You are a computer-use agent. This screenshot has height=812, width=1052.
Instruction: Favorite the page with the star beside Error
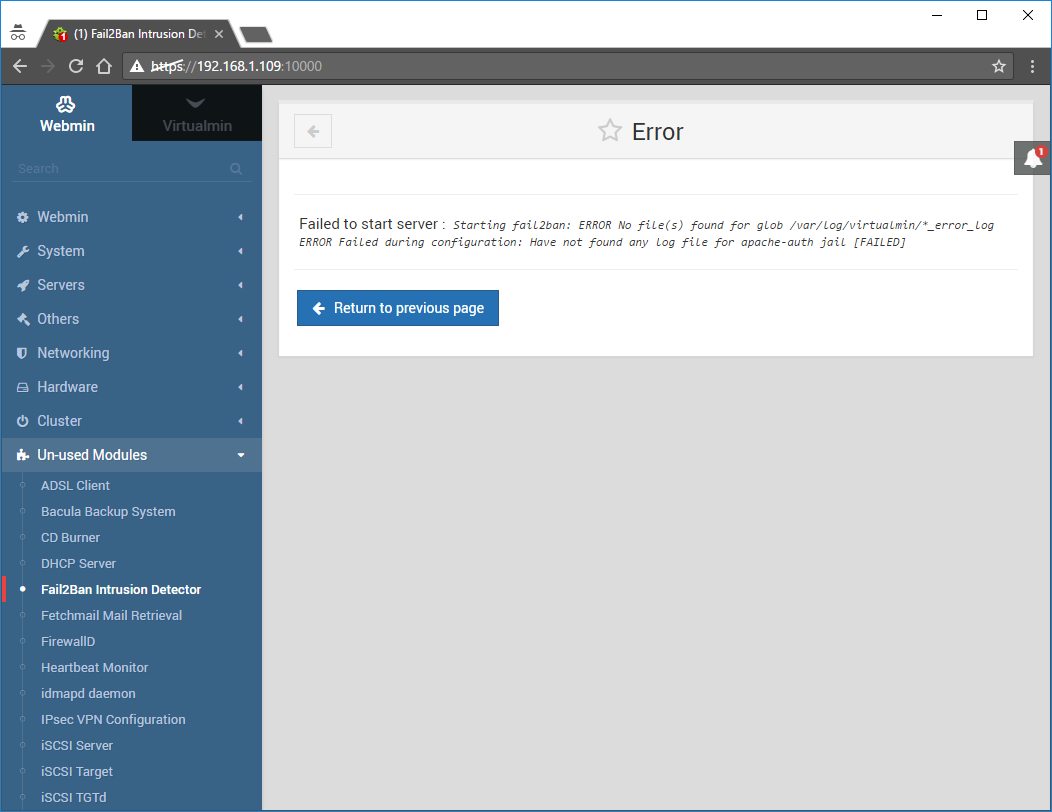(610, 130)
